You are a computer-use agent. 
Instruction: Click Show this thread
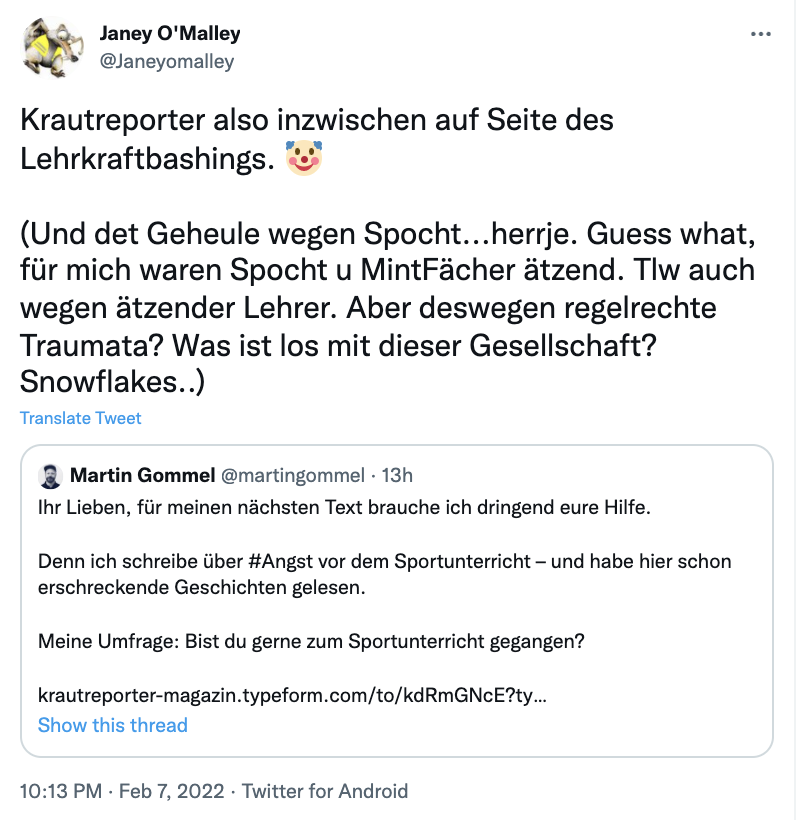pos(112,725)
